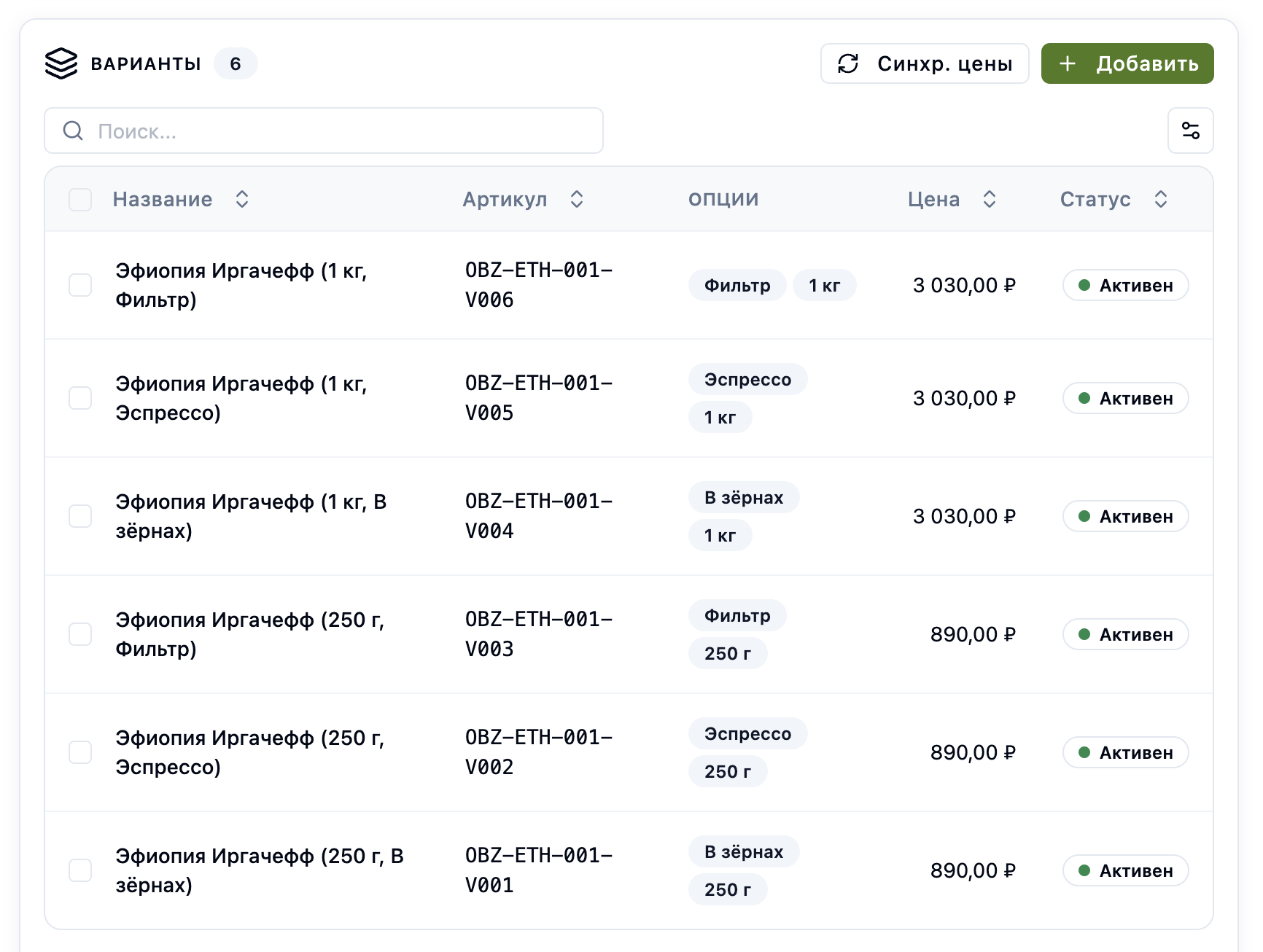The width and height of the screenshot is (1263, 952).
Task: Click the magnifier icon in the search box
Action: coord(73,130)
